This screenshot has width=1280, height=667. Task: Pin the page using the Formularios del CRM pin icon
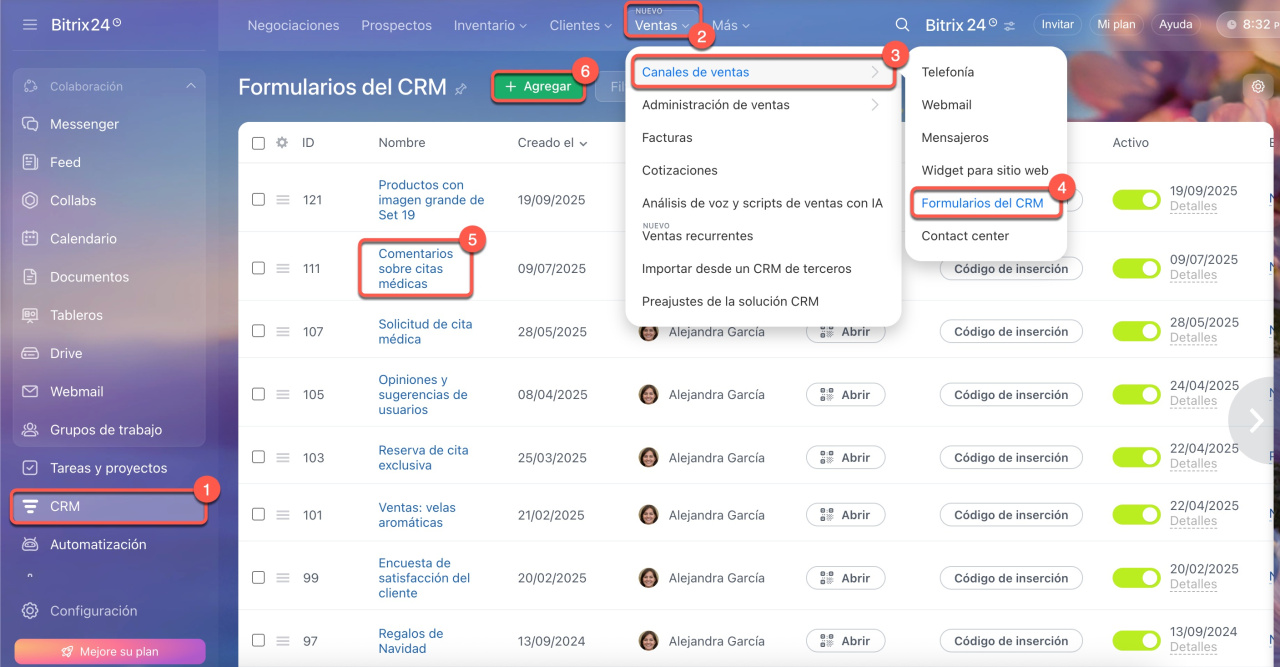click(x=461, y=88)
